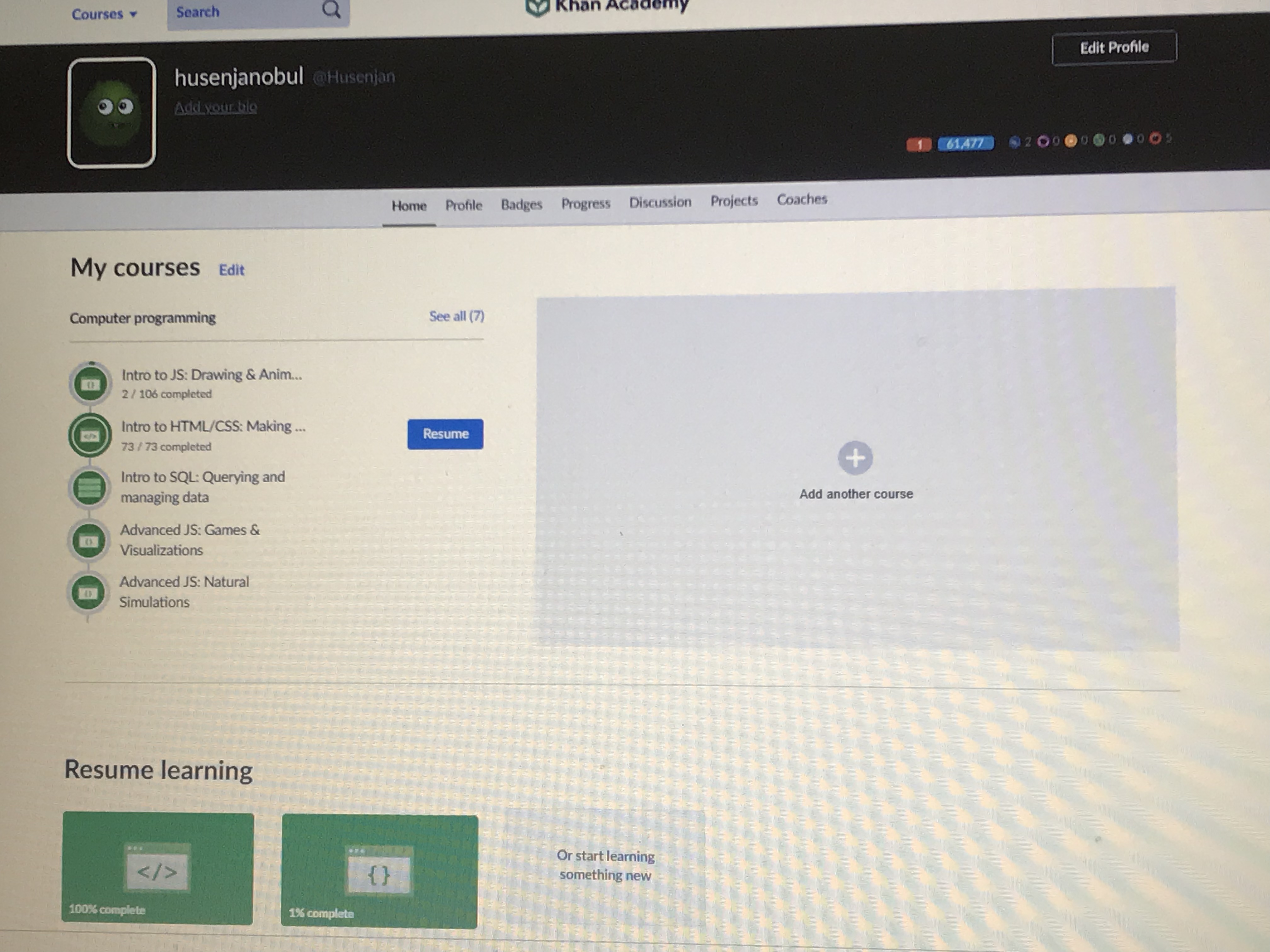This screenshot has width=1270, height=952.
Task: Click the husenjanobul display name
Action: click(x=239, y=77)
